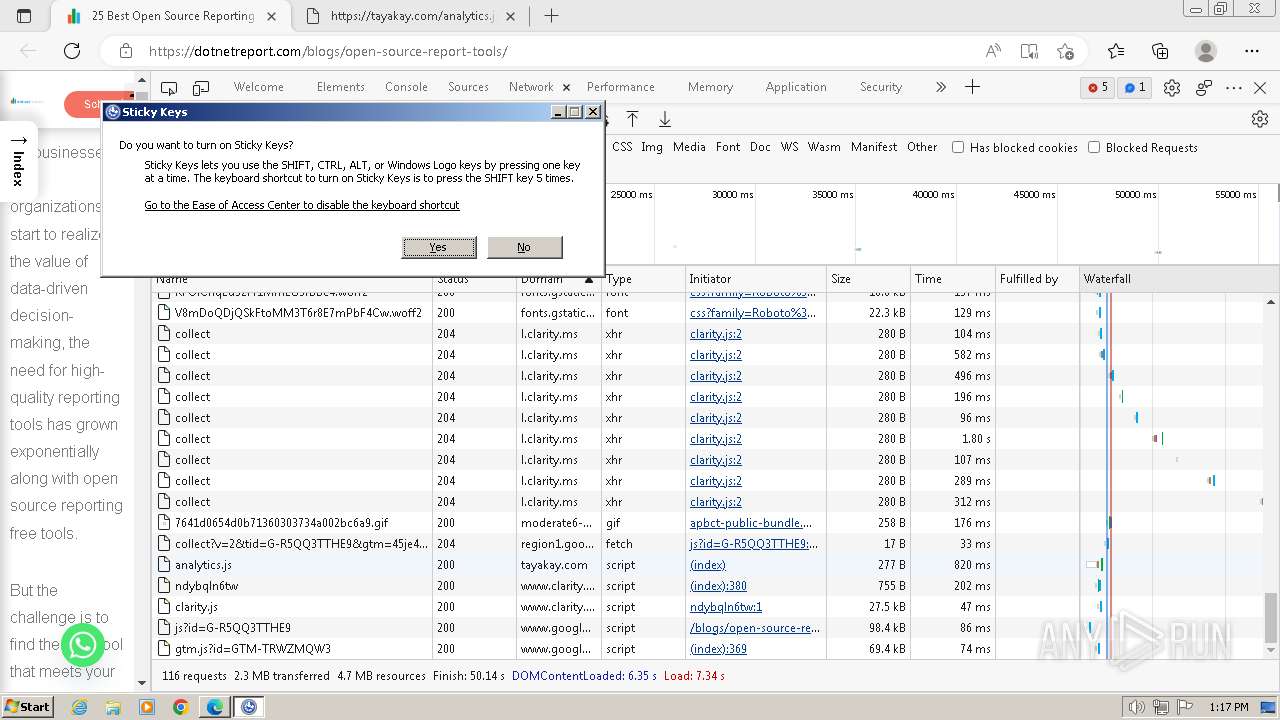Click the browser Refresh icon
The height and width of the screenshot is (720, 1280).
72,51
